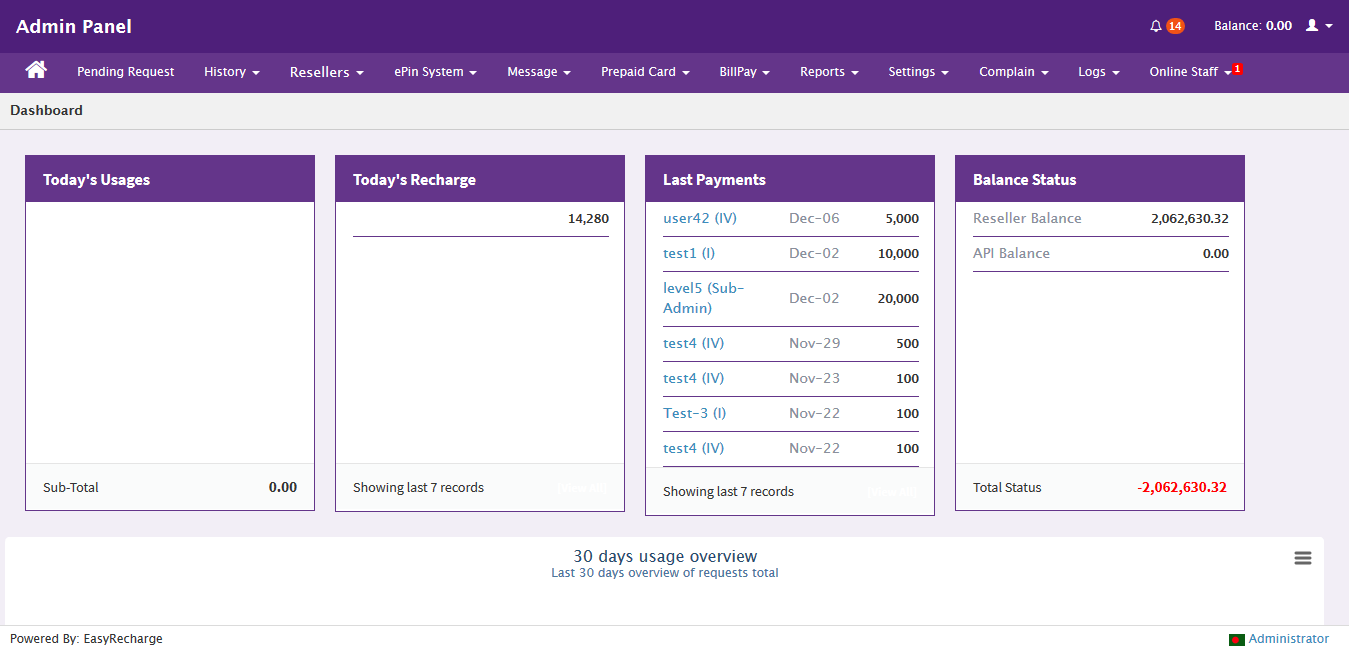Open the level5 (Sub-Admin) payment link

coord(703,298)
